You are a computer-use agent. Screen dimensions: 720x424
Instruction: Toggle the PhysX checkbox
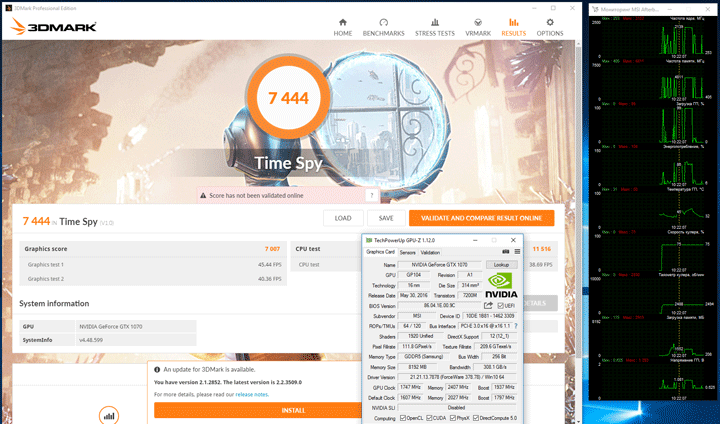click(x=453, y=418)
